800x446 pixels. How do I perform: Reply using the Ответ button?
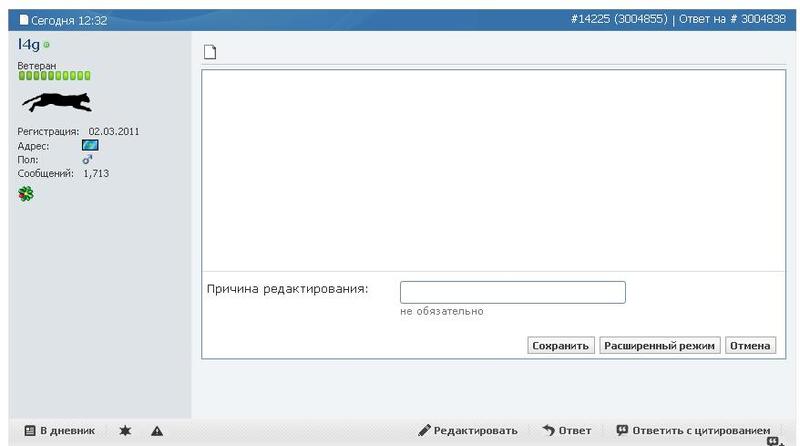pyautogui.click(x=567, y=431)
